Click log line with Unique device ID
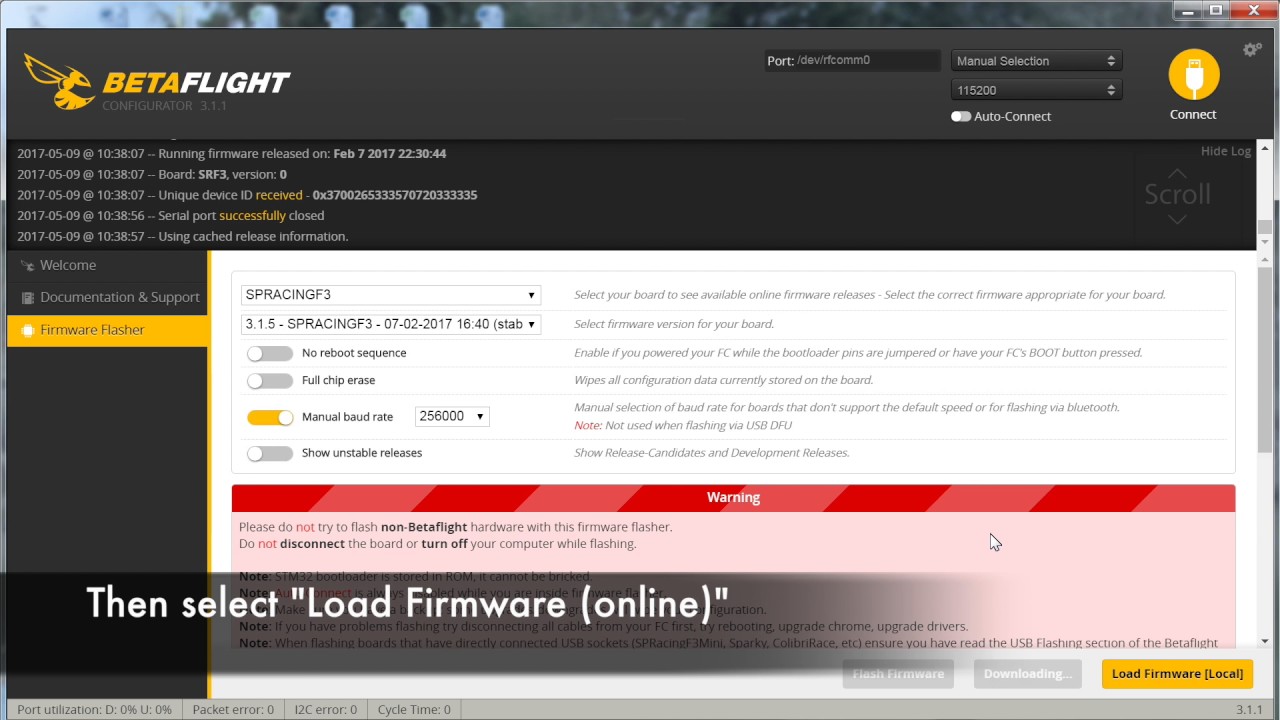This screenshot has height=720, width=1280. click(247, 195)
